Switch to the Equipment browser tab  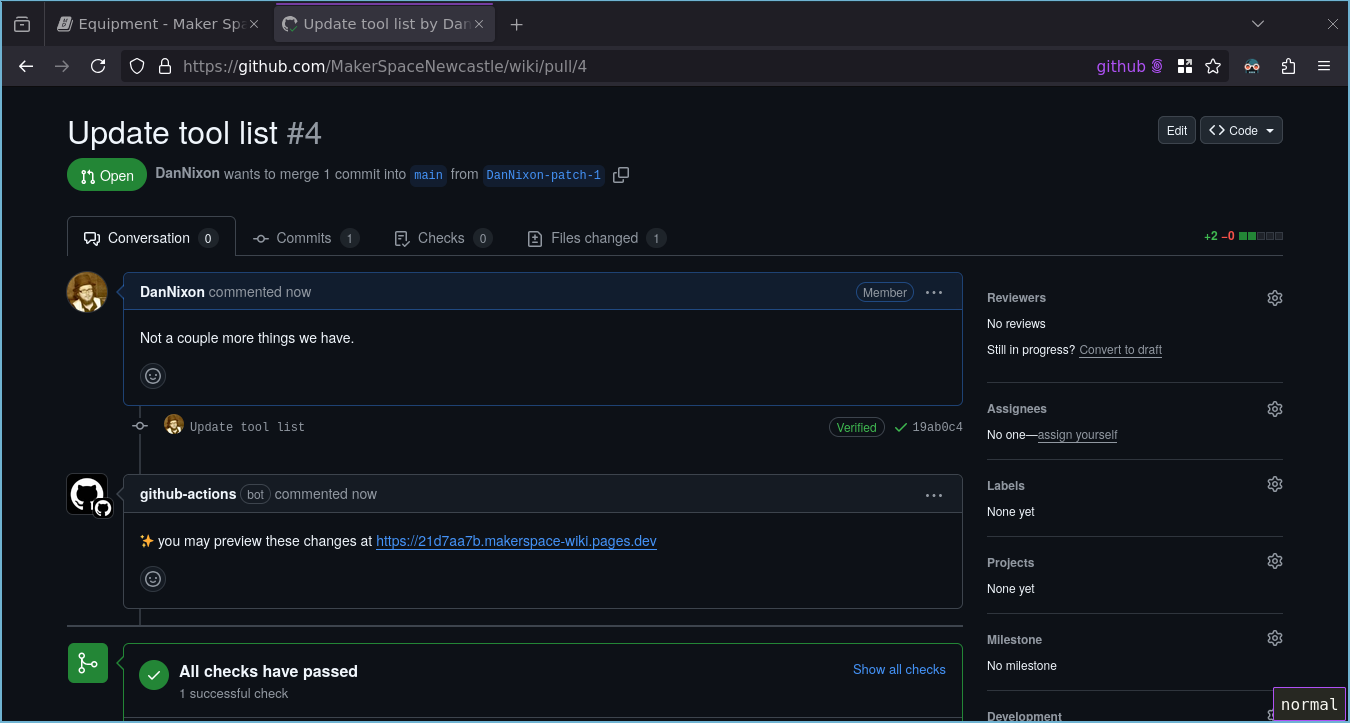(x=155, y=22)
